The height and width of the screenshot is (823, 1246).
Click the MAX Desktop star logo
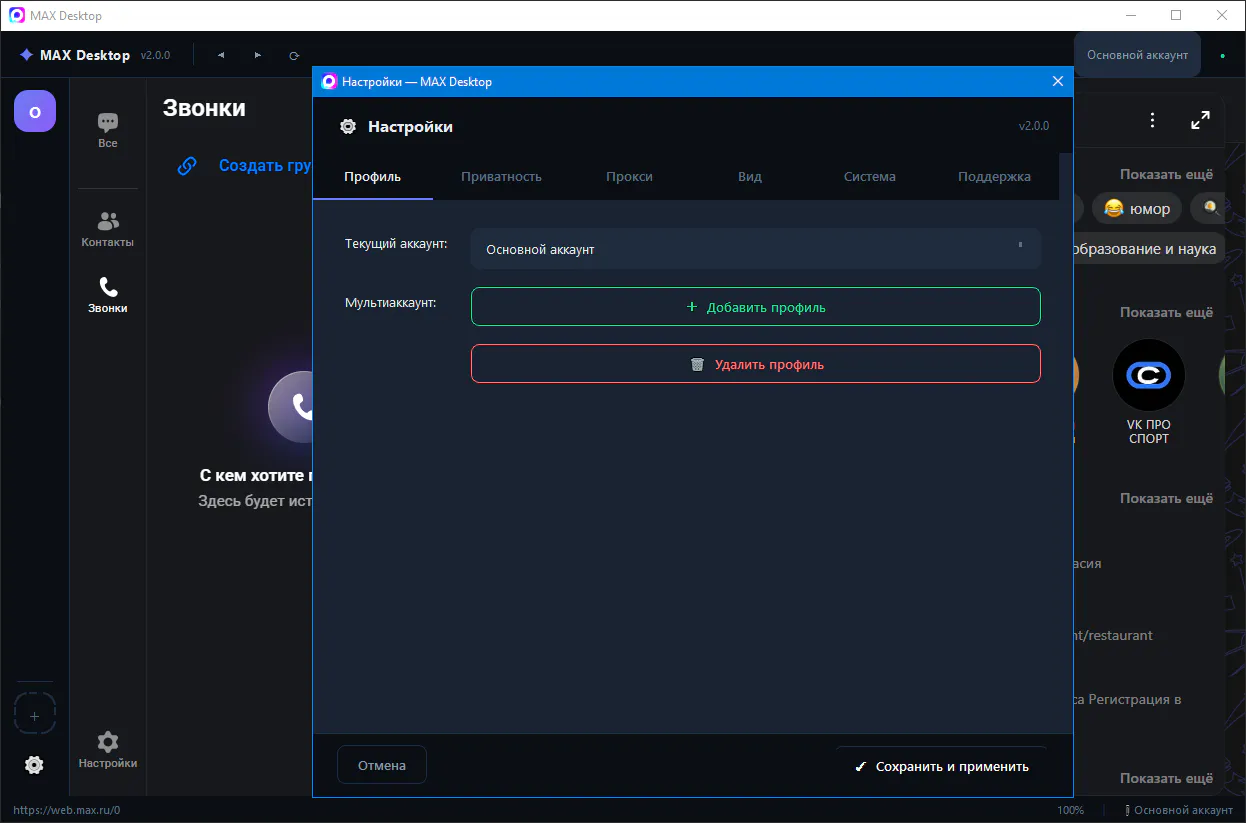tap(26, 55)
